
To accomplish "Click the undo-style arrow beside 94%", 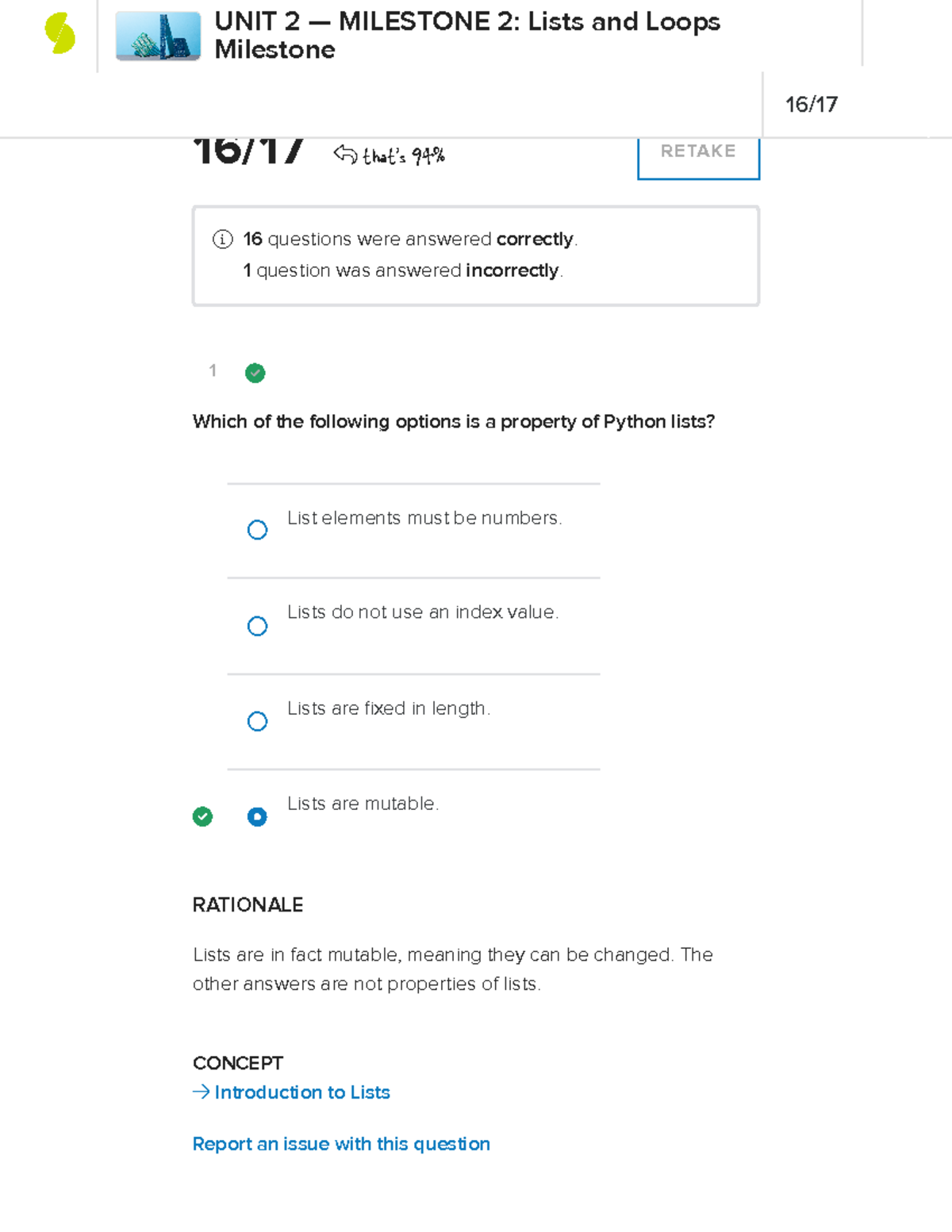I will coord(344,153).
